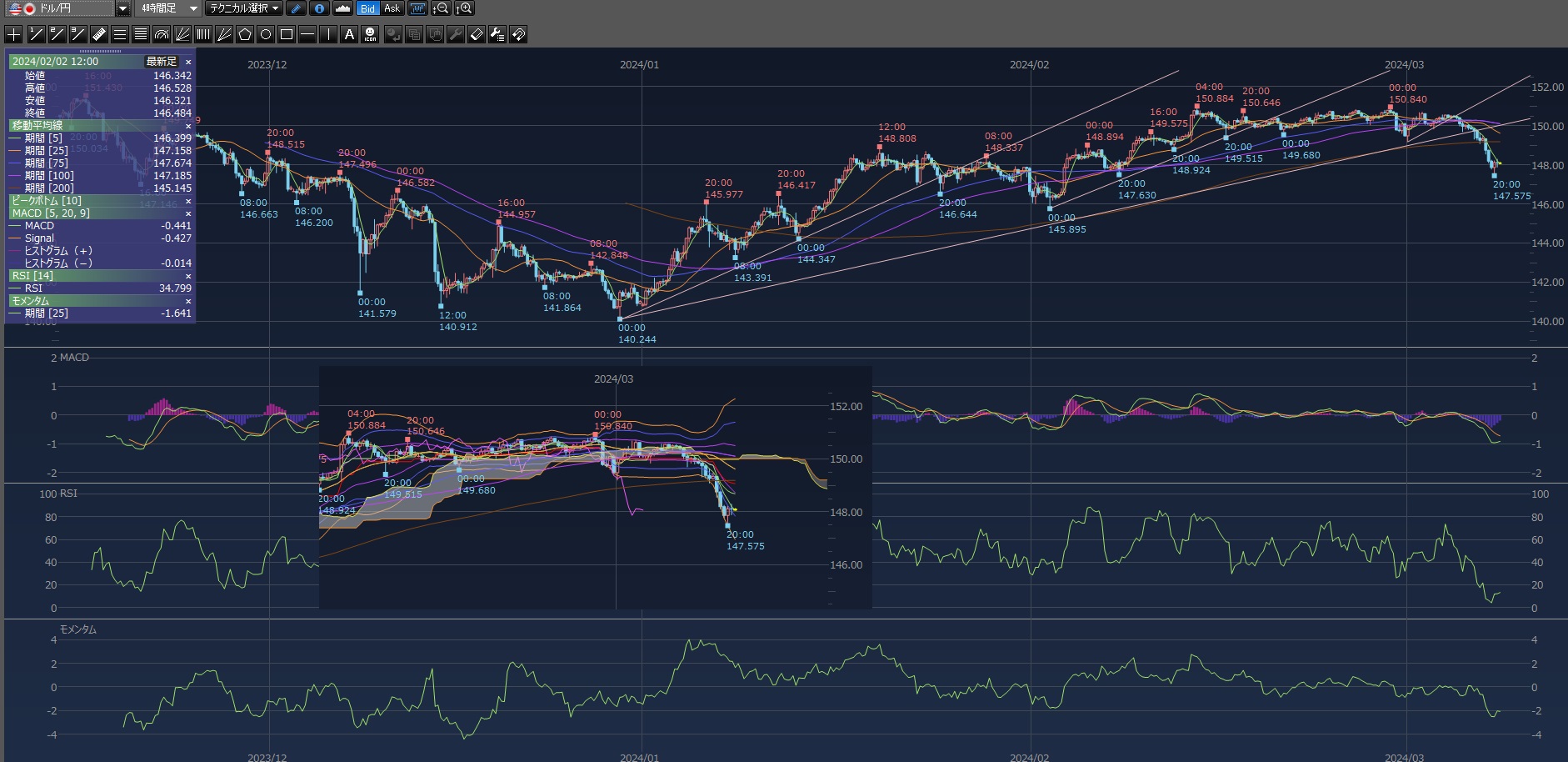Open the ドル/円 currency pair dropdown
The width and height of the screenshot is (1568, 762).
(122, 8)
